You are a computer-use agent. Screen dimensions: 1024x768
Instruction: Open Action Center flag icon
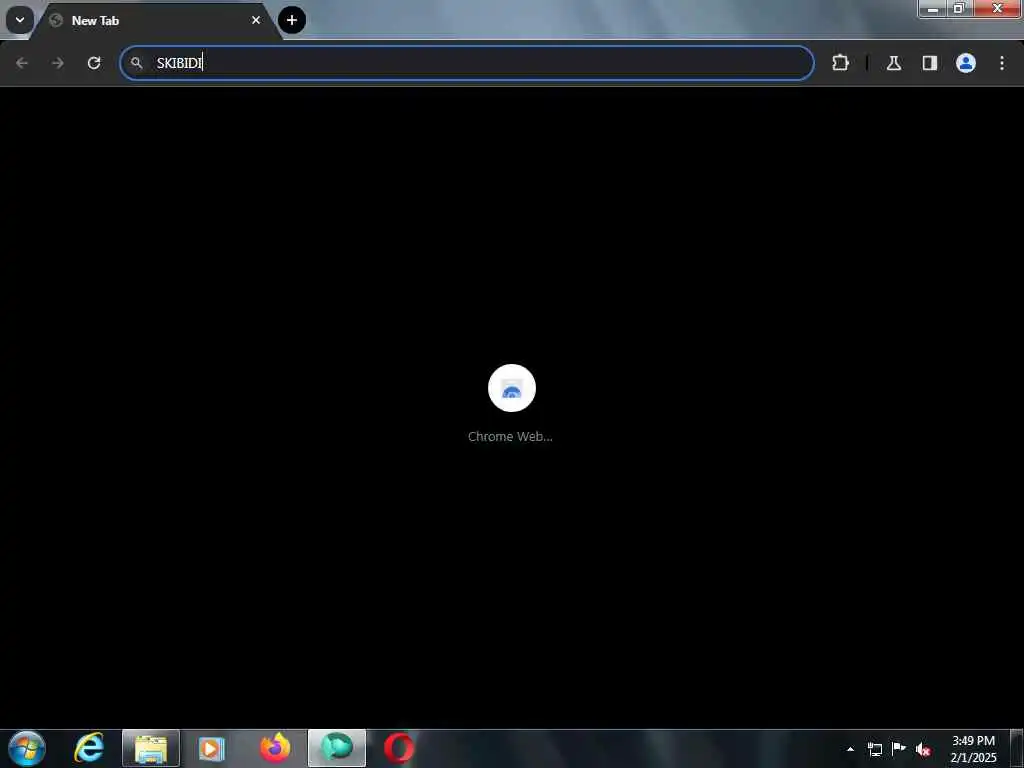(899, 749)
